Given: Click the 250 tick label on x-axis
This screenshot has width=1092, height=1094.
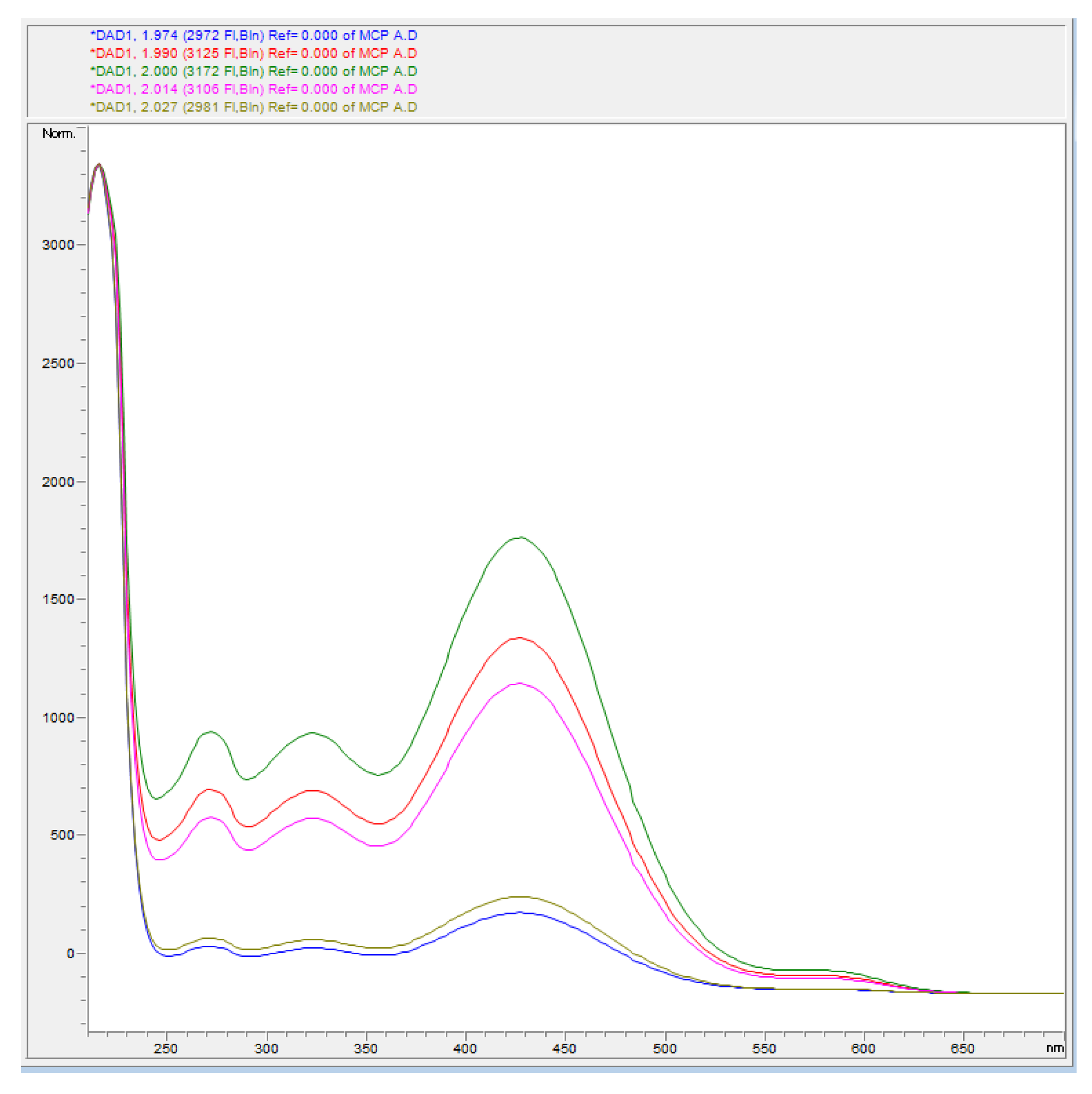Looking at the screenshot, I should (166, 1049).
